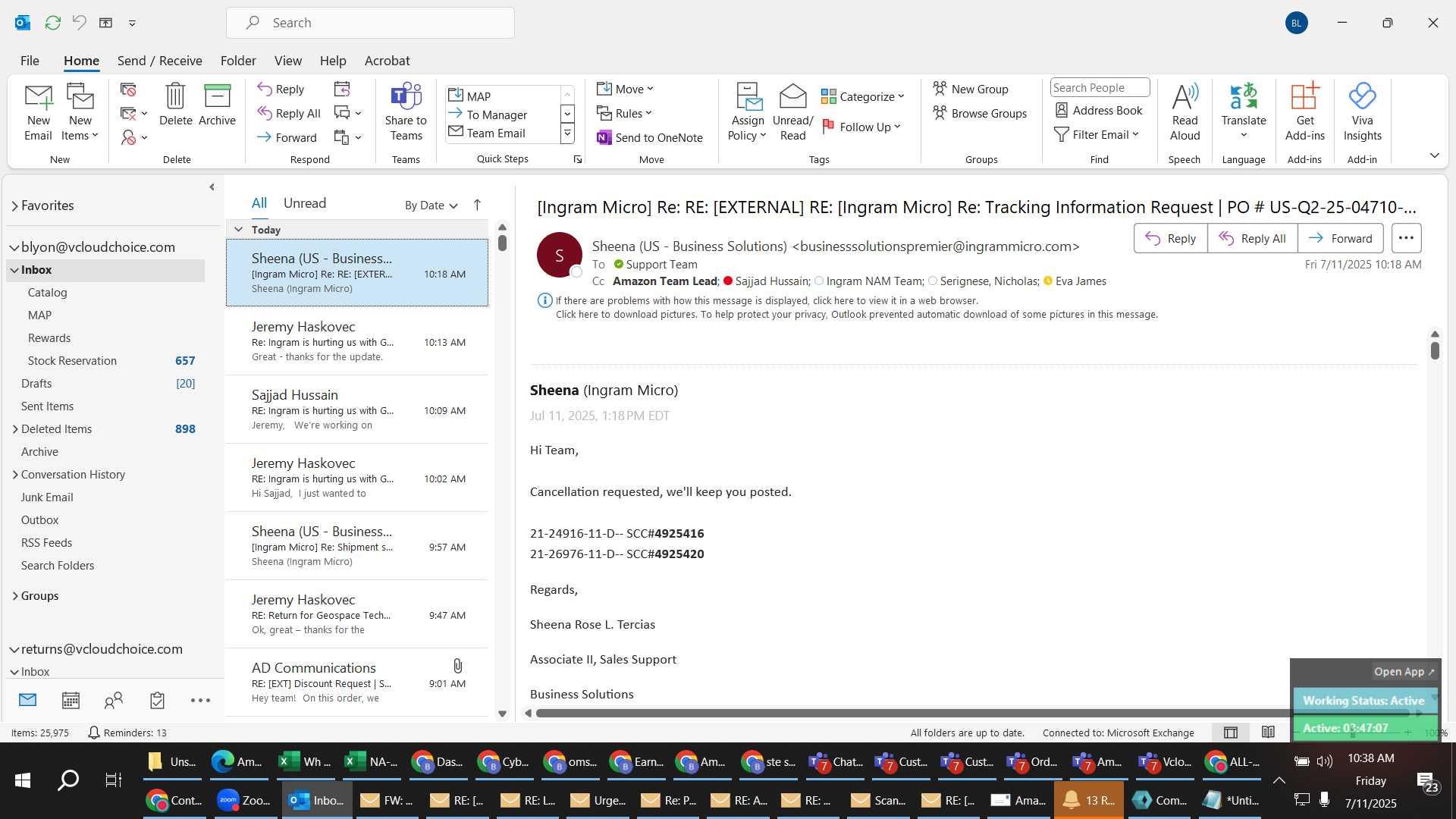1456x819 pixels.
Task: Switch to Normal view in status bar
Action: click(1231, 733)
